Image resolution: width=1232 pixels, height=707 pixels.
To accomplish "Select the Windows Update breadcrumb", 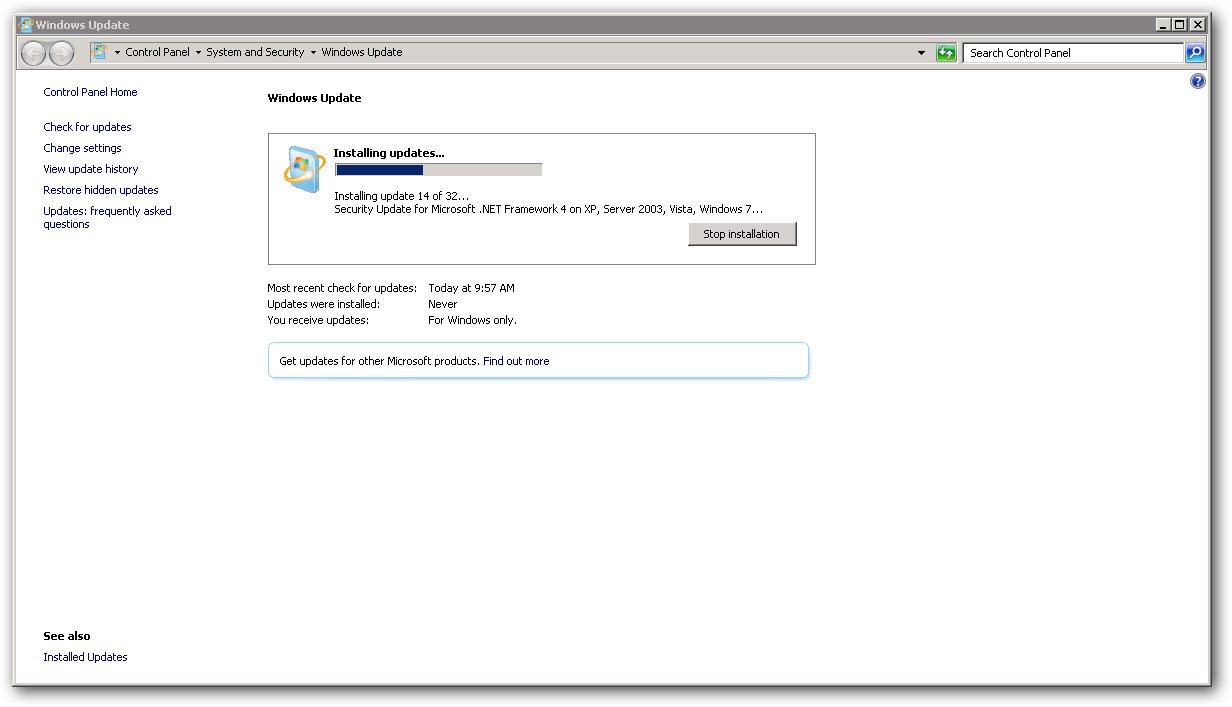I will click(x=362, y=53).
